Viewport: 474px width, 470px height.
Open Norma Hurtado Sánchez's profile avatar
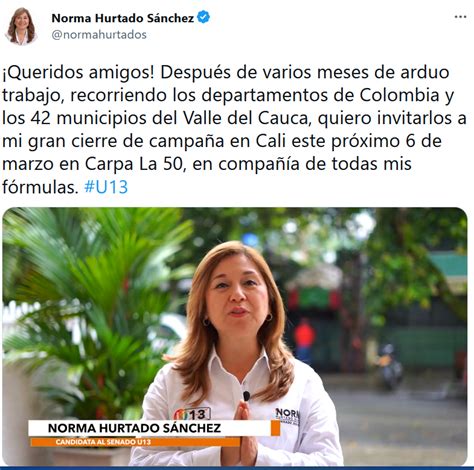pyautogui.click(x=21, y=26)
